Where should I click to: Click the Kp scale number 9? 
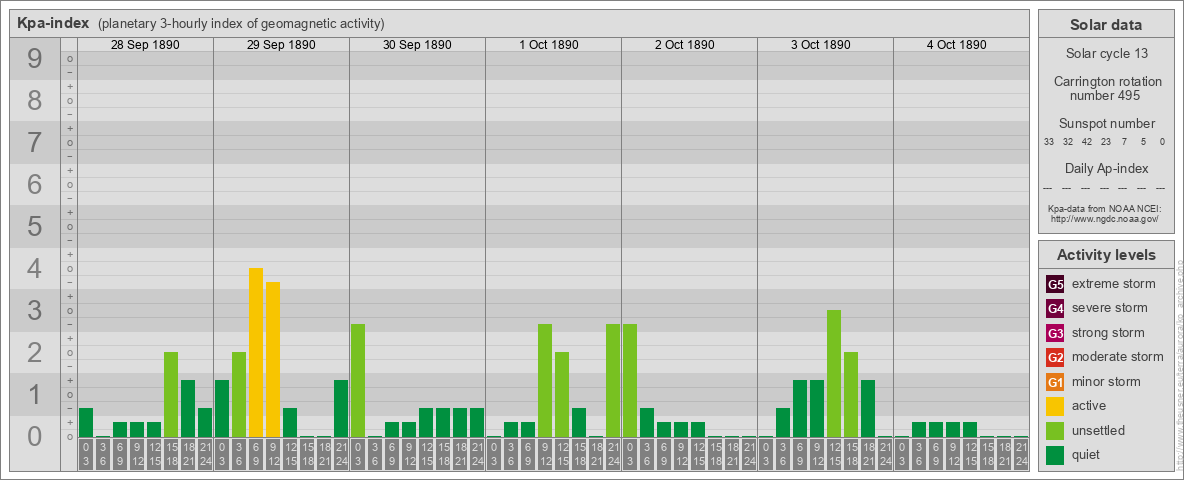(35, 59)
